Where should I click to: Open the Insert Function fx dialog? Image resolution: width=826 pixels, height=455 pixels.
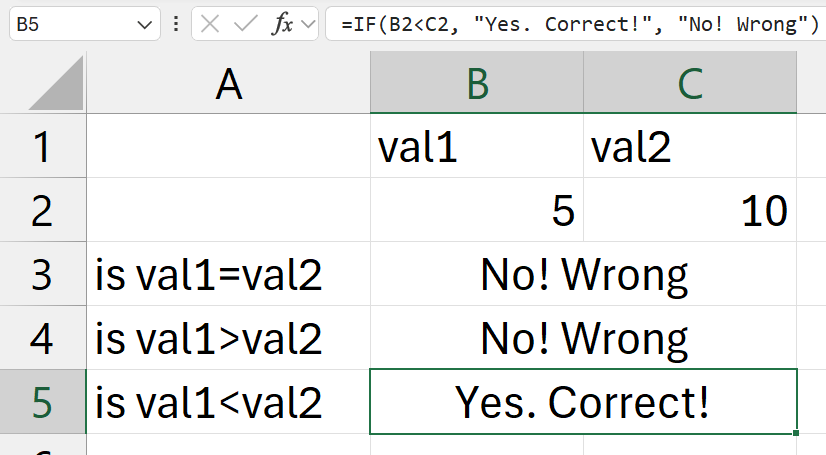click(x=282, y=24)
